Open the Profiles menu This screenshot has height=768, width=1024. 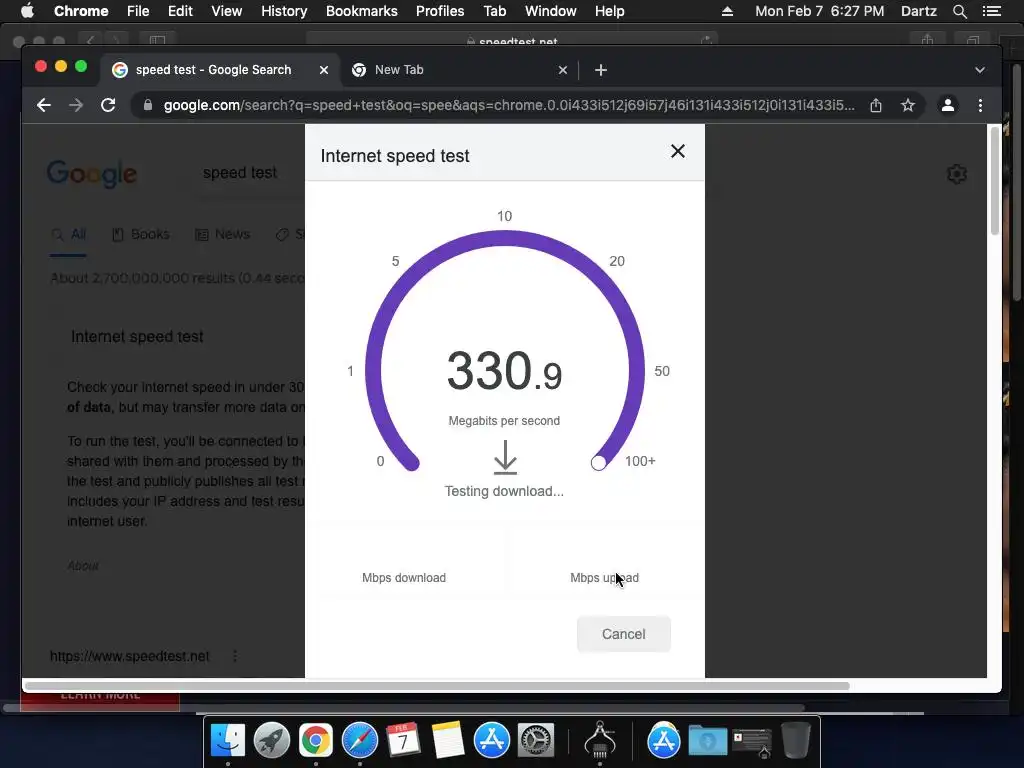pyautogui.click(x=440, y=11)
